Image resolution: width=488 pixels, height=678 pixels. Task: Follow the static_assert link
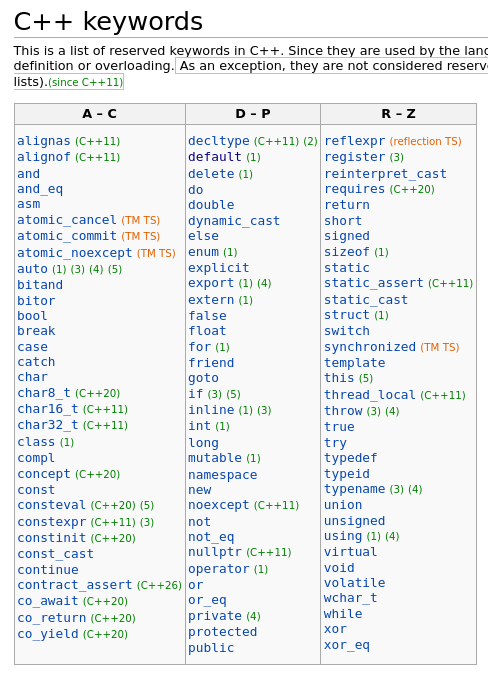click(x=374, y=283)
